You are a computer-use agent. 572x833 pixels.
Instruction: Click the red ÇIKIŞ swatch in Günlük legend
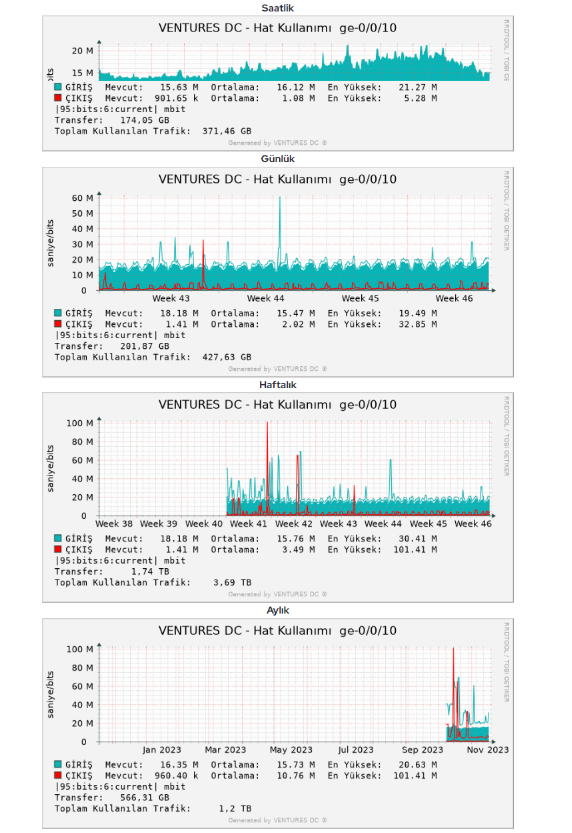58,324
